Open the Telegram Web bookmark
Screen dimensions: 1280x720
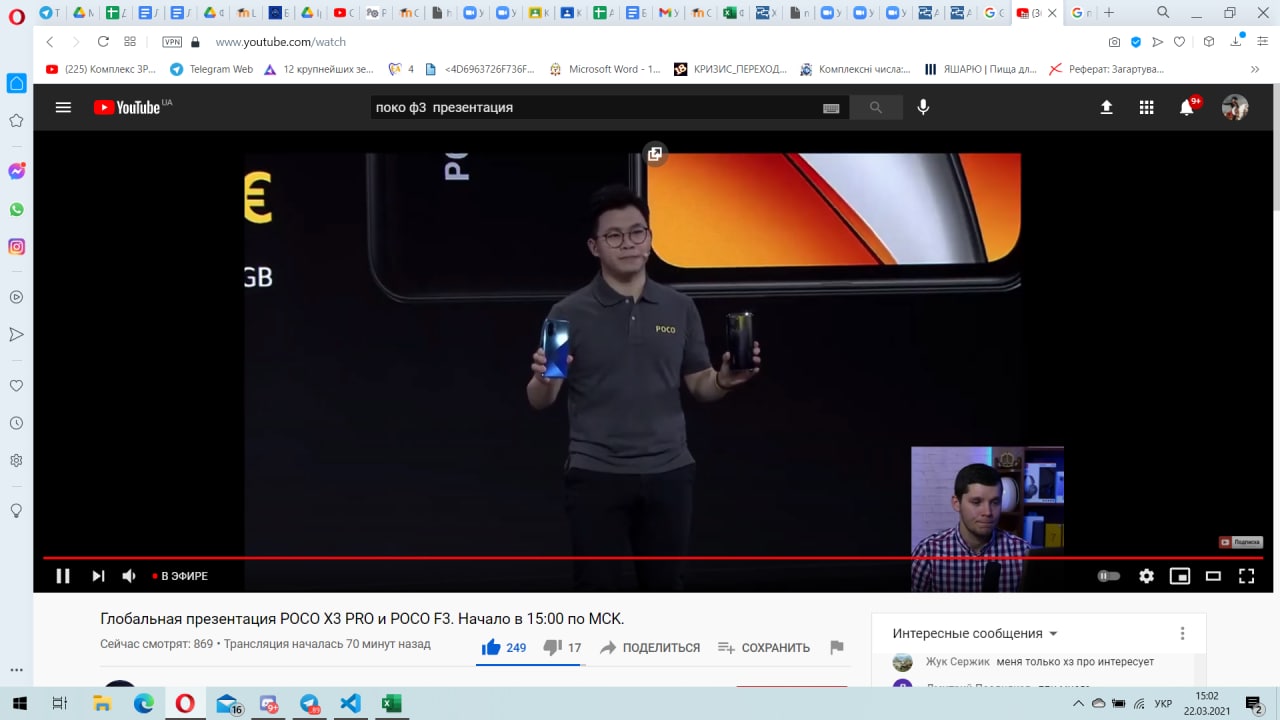(211, 69)
